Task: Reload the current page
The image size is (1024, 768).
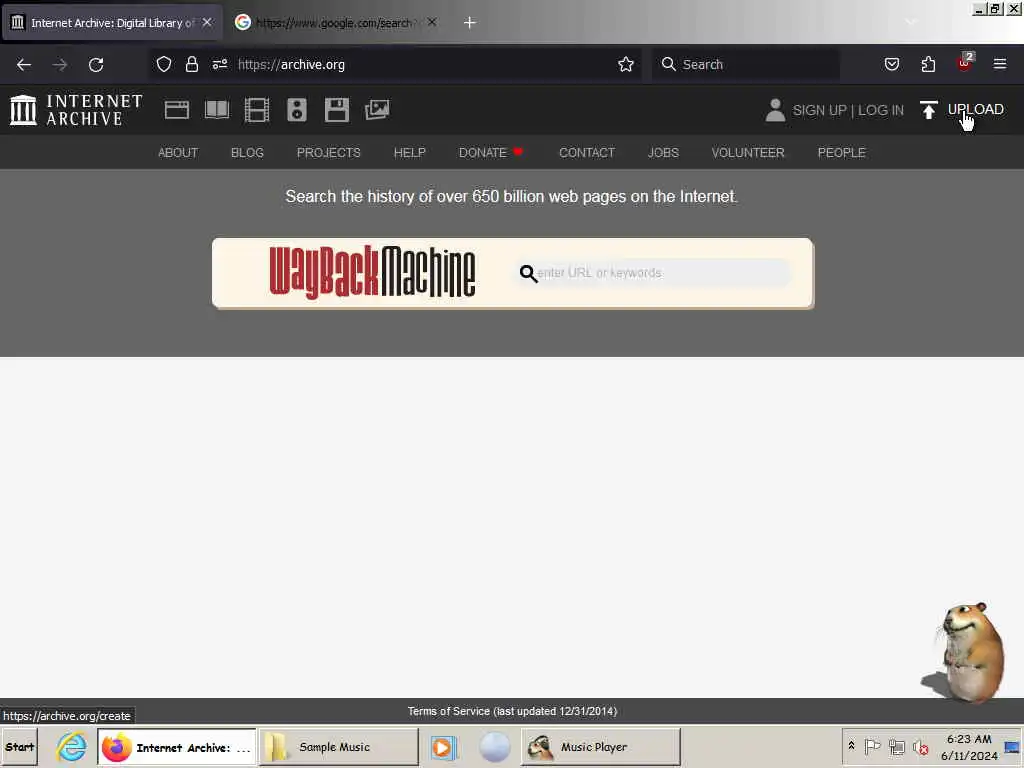Action: 96,65
